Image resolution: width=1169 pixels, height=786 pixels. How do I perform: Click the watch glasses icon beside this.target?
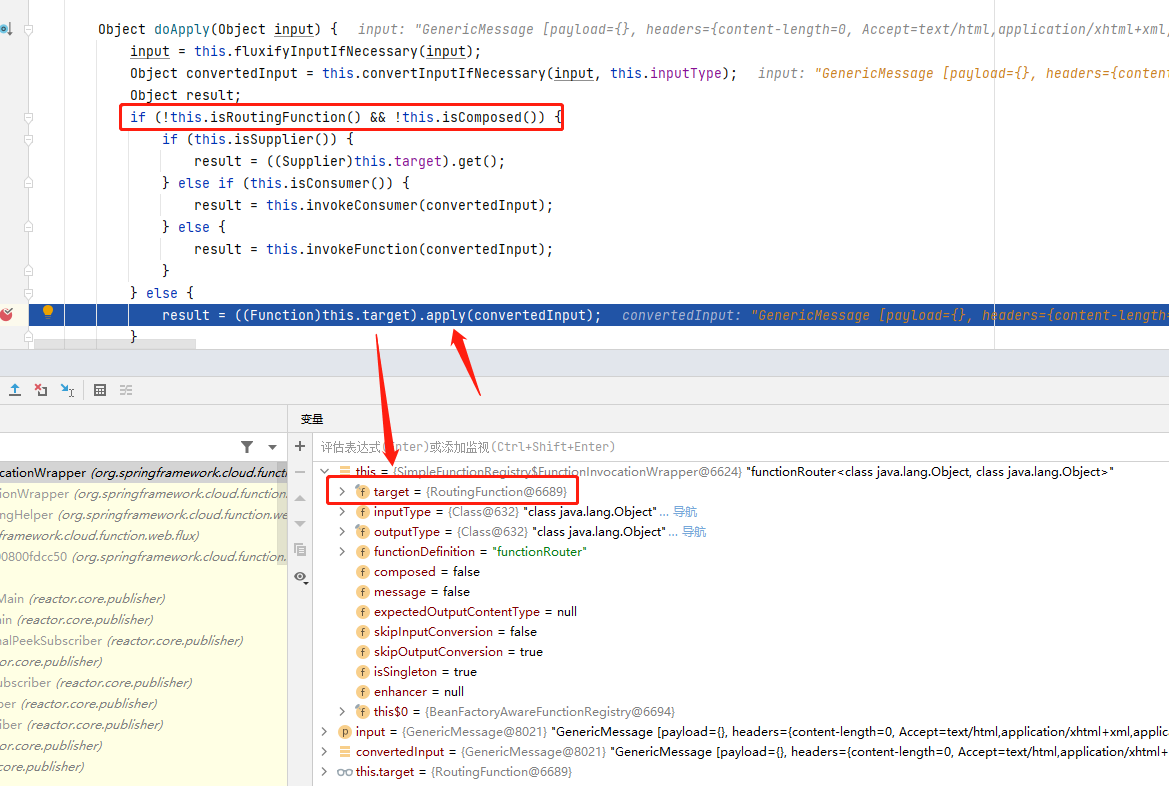coord(344,772)
